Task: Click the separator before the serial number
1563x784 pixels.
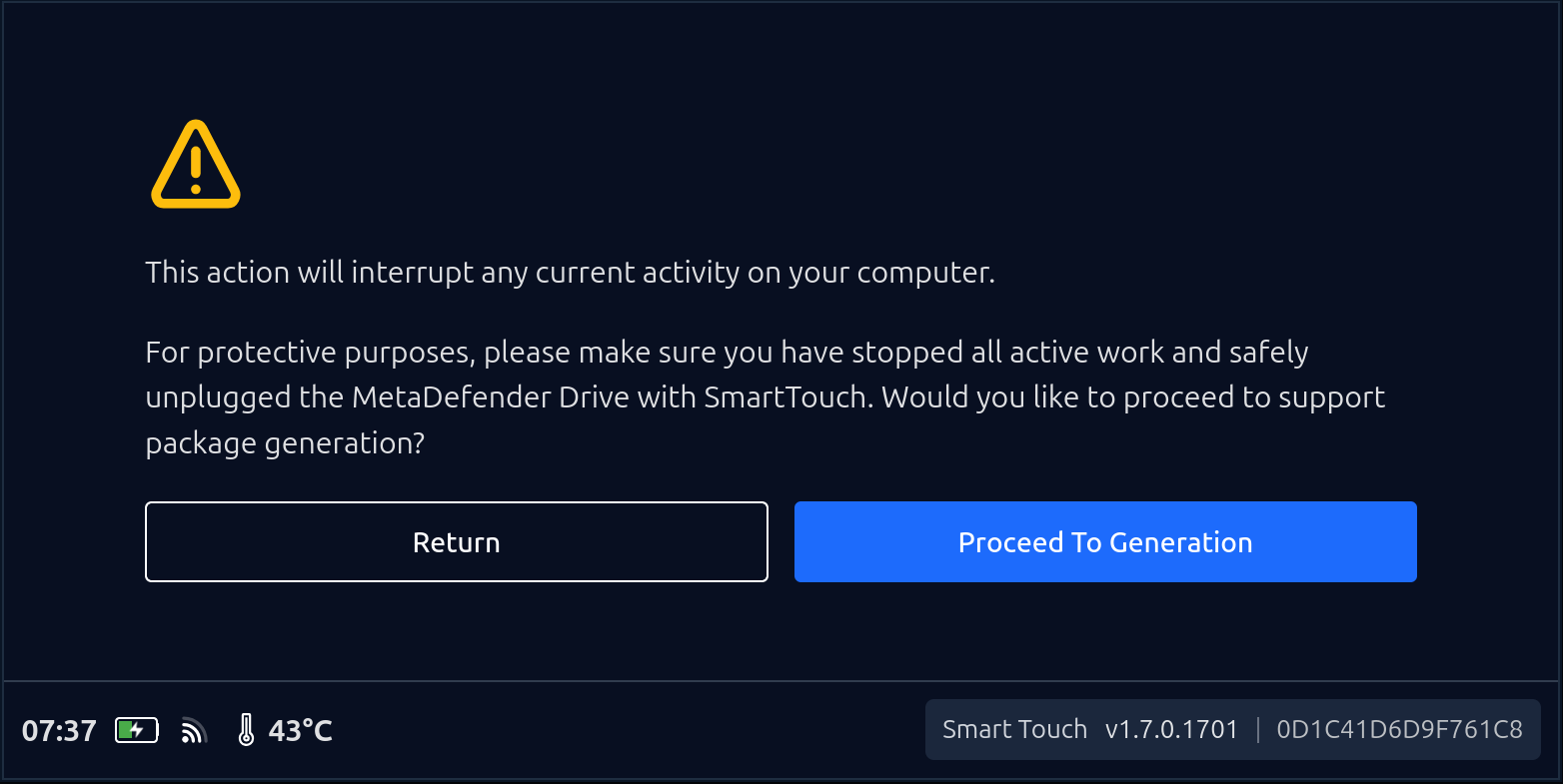Action: [x=1258, y=730]
